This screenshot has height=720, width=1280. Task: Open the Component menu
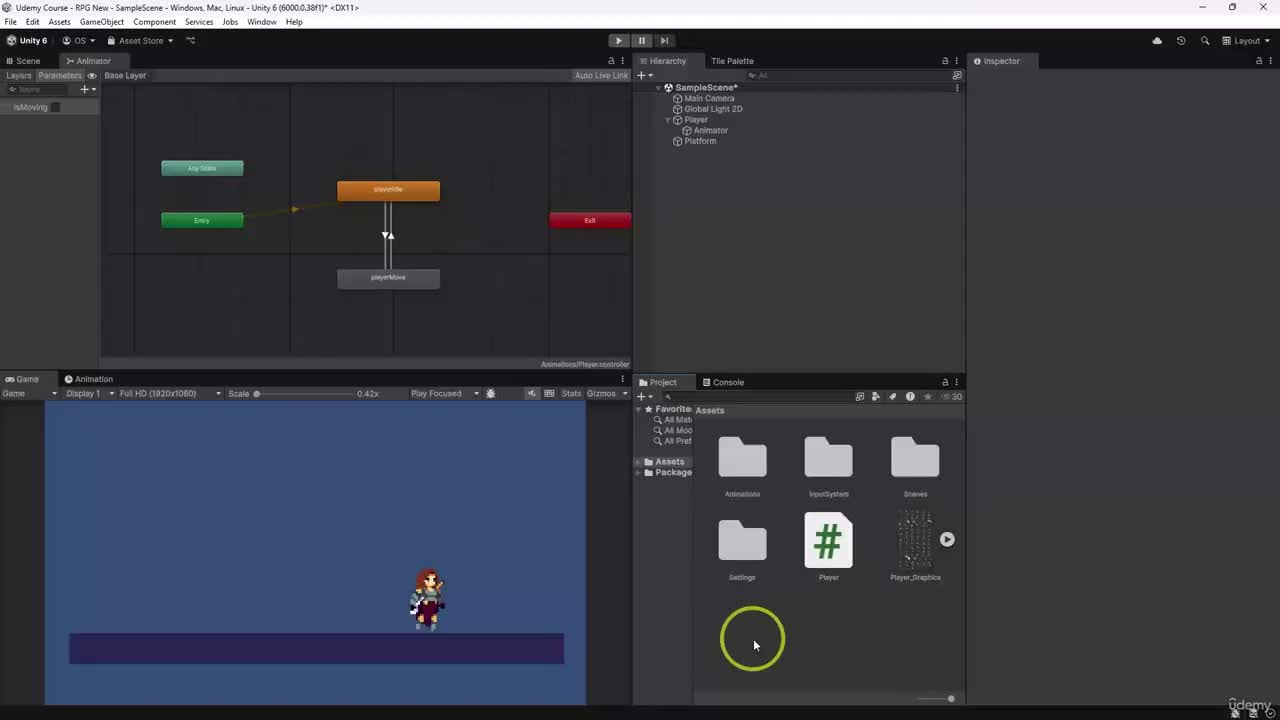point(154,22)
